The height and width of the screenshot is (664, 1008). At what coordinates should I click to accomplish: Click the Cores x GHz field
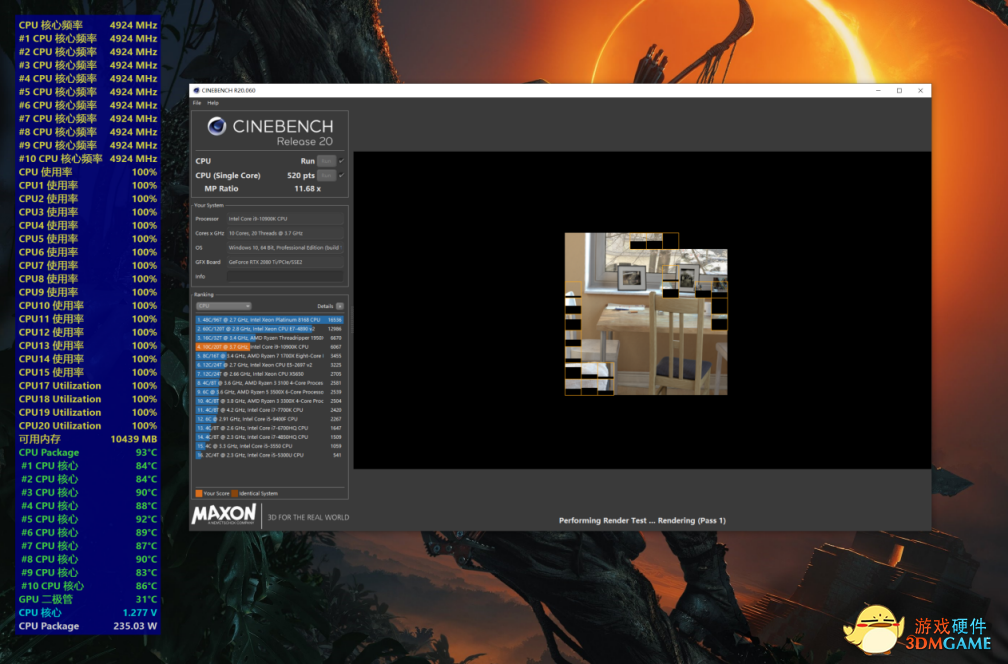pos(285,233)
